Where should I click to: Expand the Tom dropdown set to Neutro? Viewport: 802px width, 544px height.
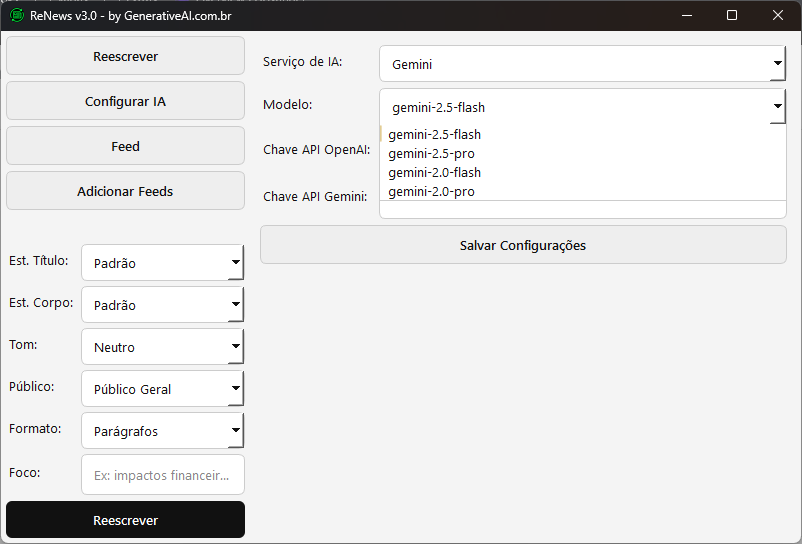click(x=162, y=348)
